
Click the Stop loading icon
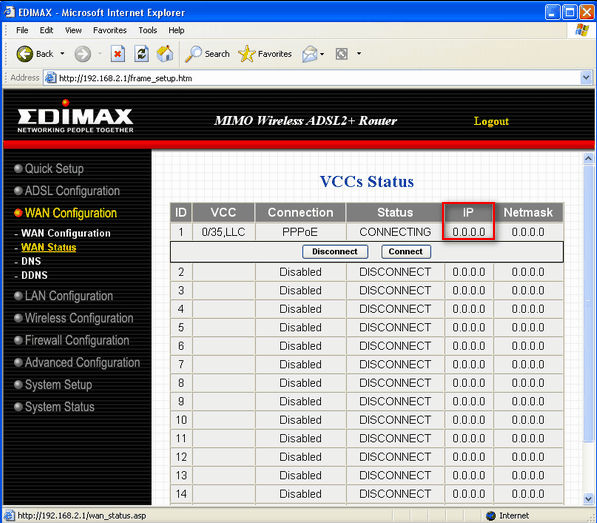pyautogui.click(x=118, y=54)
